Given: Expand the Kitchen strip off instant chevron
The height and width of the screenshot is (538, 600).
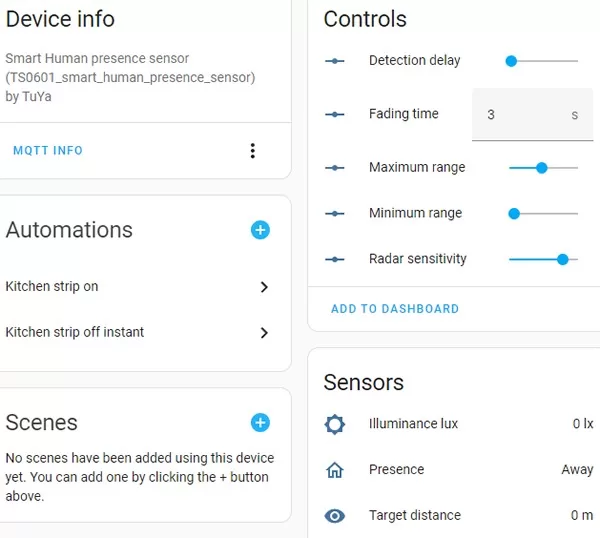Looking at the screenshot, I should pyautogui.click(x=264, y=333).
